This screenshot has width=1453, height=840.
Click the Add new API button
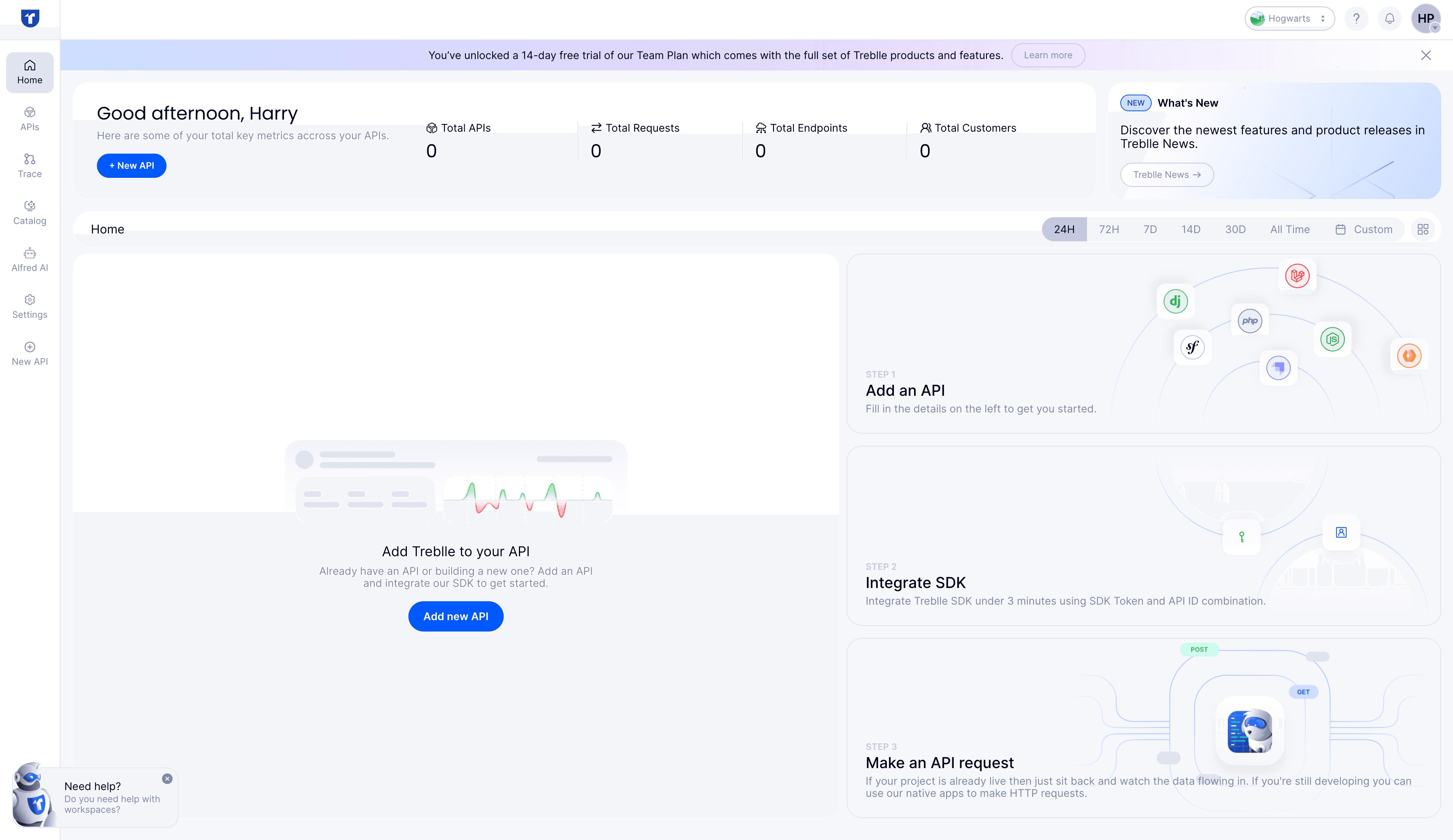pyautogui.click(x=455, y=616)
